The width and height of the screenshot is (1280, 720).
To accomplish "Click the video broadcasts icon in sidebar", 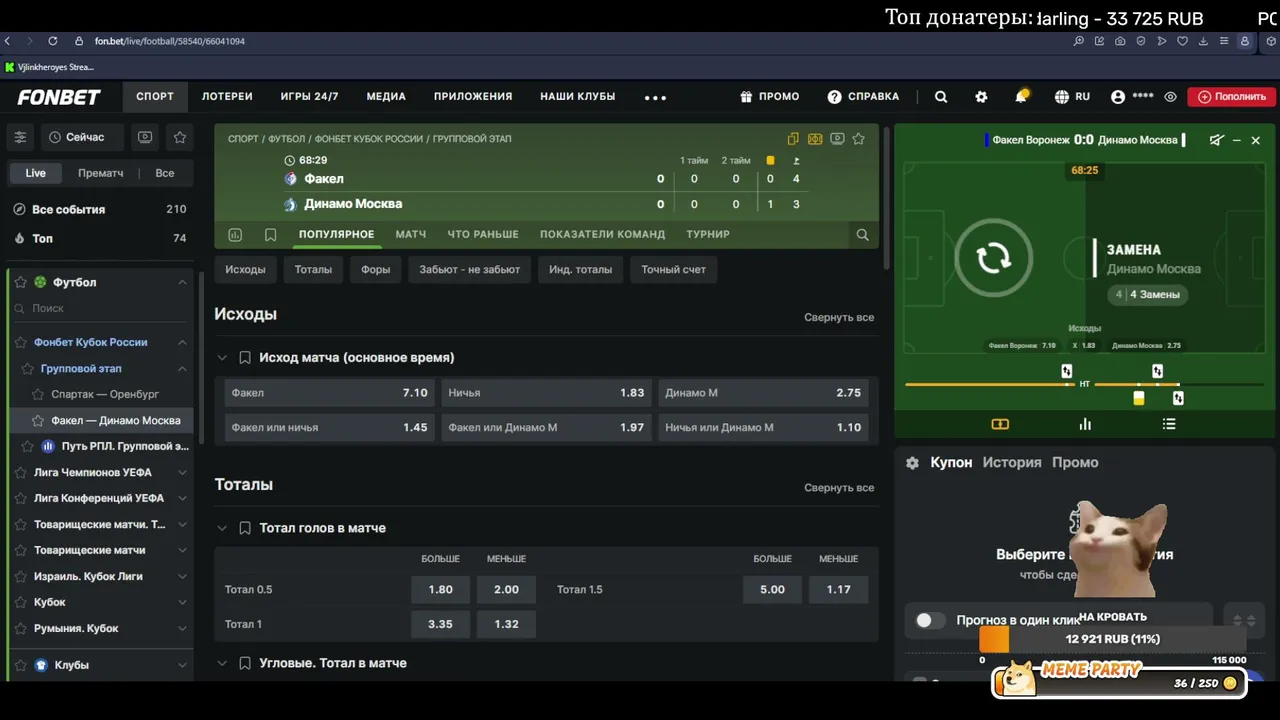I will point(145,137).
